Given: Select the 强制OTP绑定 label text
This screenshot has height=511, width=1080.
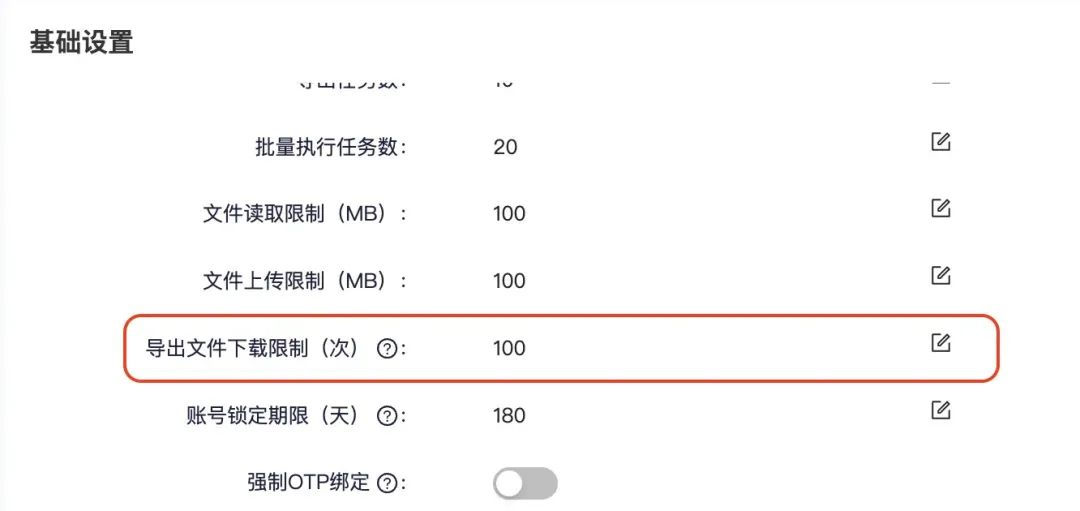Looking at the screenshot, I should click(x=308, y=483).
